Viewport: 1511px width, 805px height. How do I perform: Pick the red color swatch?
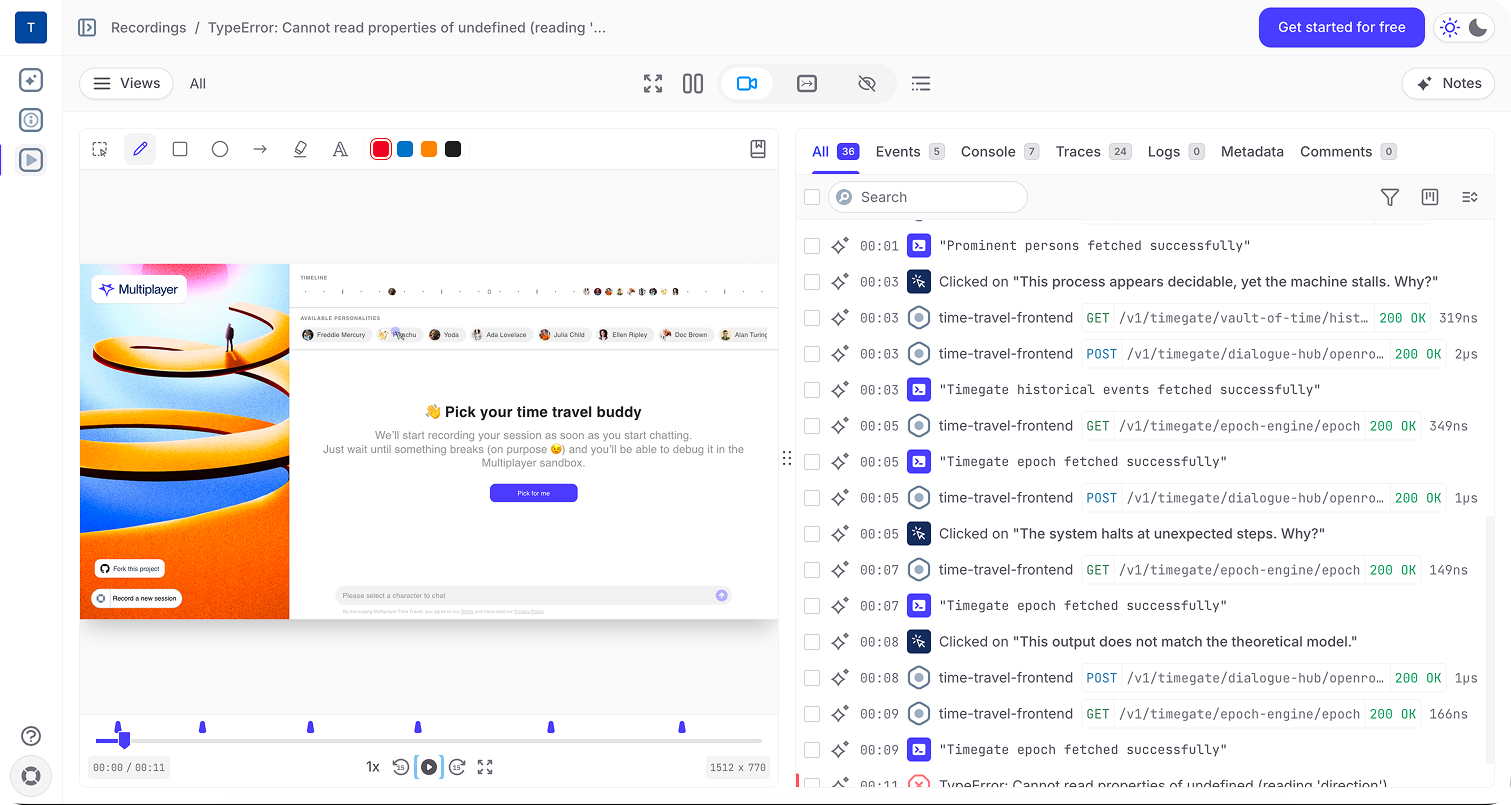(x=381, y=149)
